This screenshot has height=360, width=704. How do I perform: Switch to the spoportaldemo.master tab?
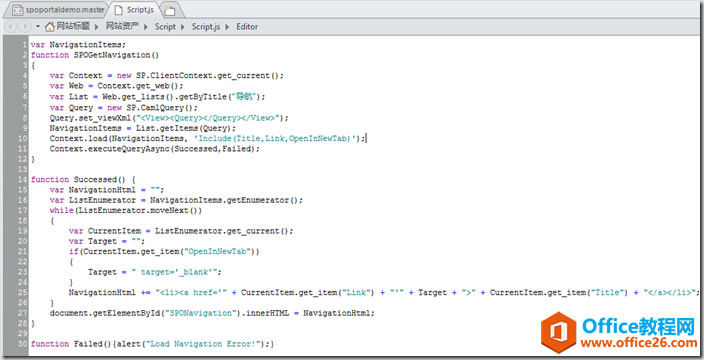(x=57, y=9)
